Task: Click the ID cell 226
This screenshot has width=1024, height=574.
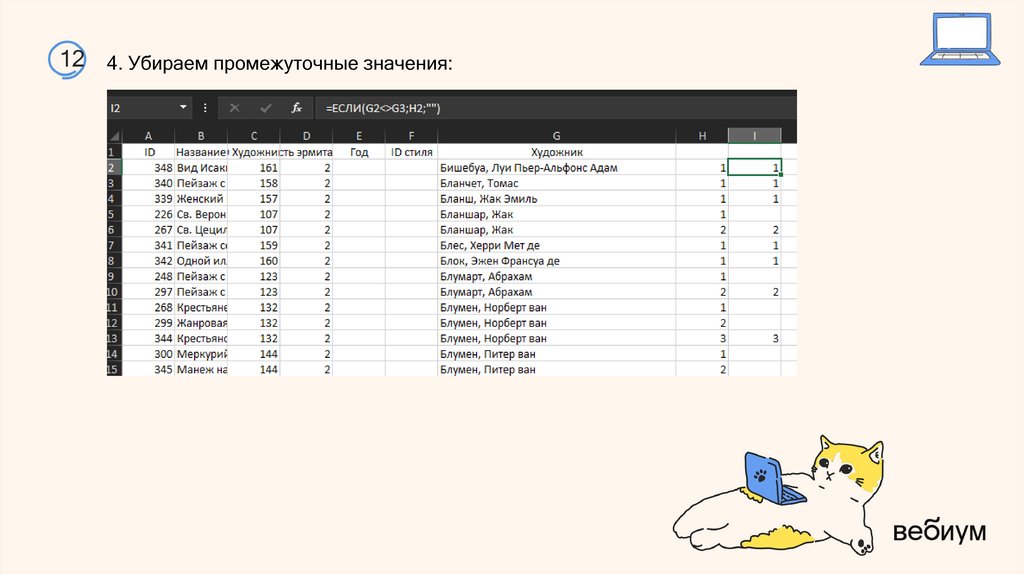Action: tap(149, 214)
